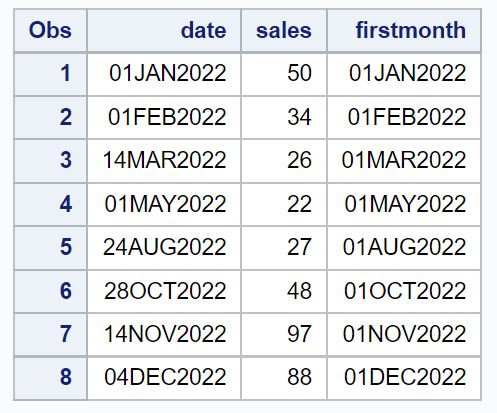Click the sales value 88
497x413 pixels.
point(284,378)
